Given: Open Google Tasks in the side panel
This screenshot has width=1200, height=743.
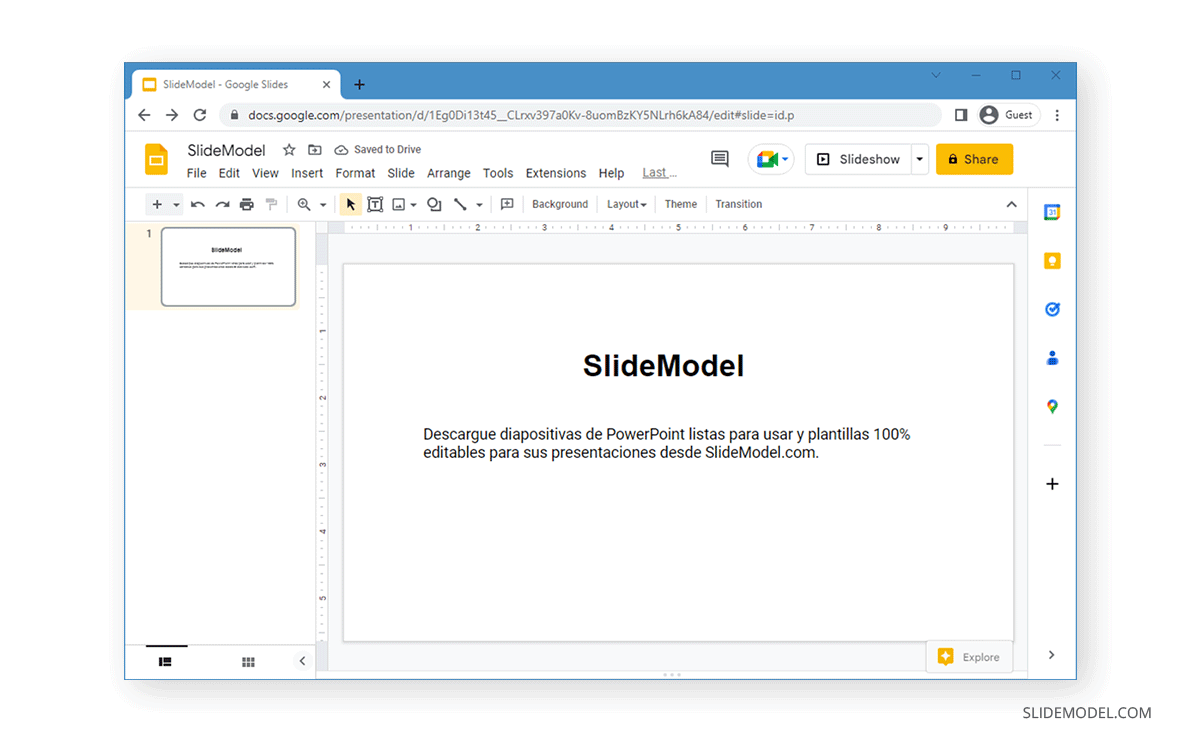Looking at the screenshot, I should tap(1052, 309).
